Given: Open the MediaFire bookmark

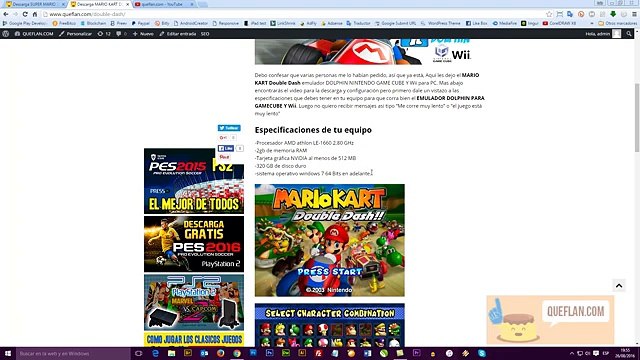Looking at the screenshot, I should pyautogui.click(x=505, y=23).
